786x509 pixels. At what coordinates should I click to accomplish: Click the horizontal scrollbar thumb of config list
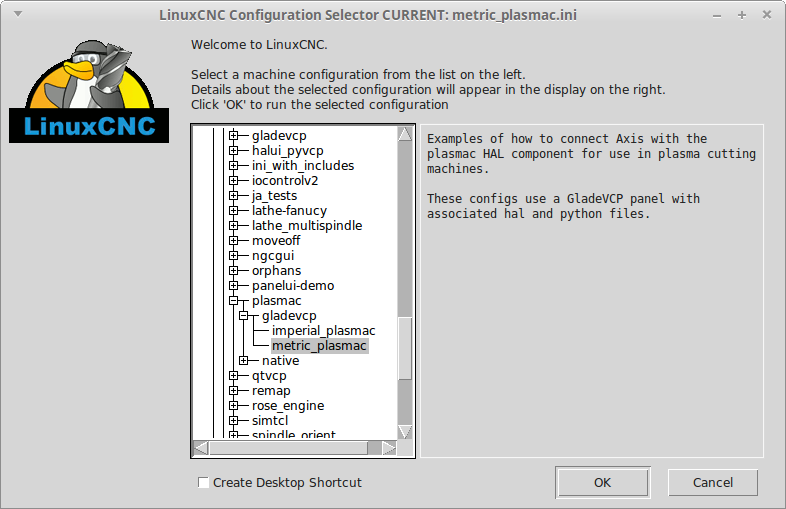[x=288, y=448]
